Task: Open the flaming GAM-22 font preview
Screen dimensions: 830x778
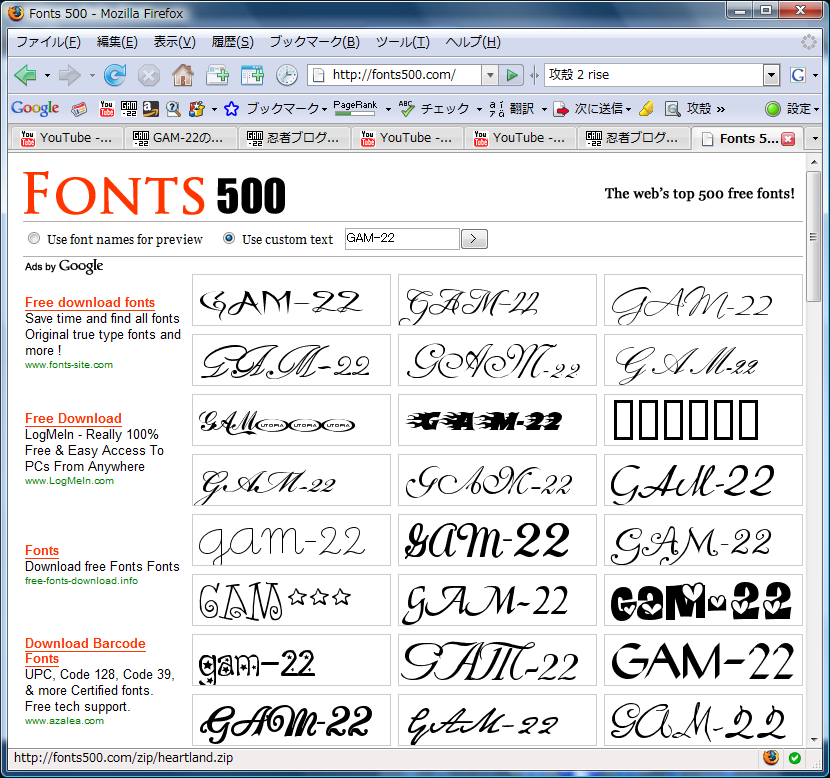Action: click(x=497, y=420)
